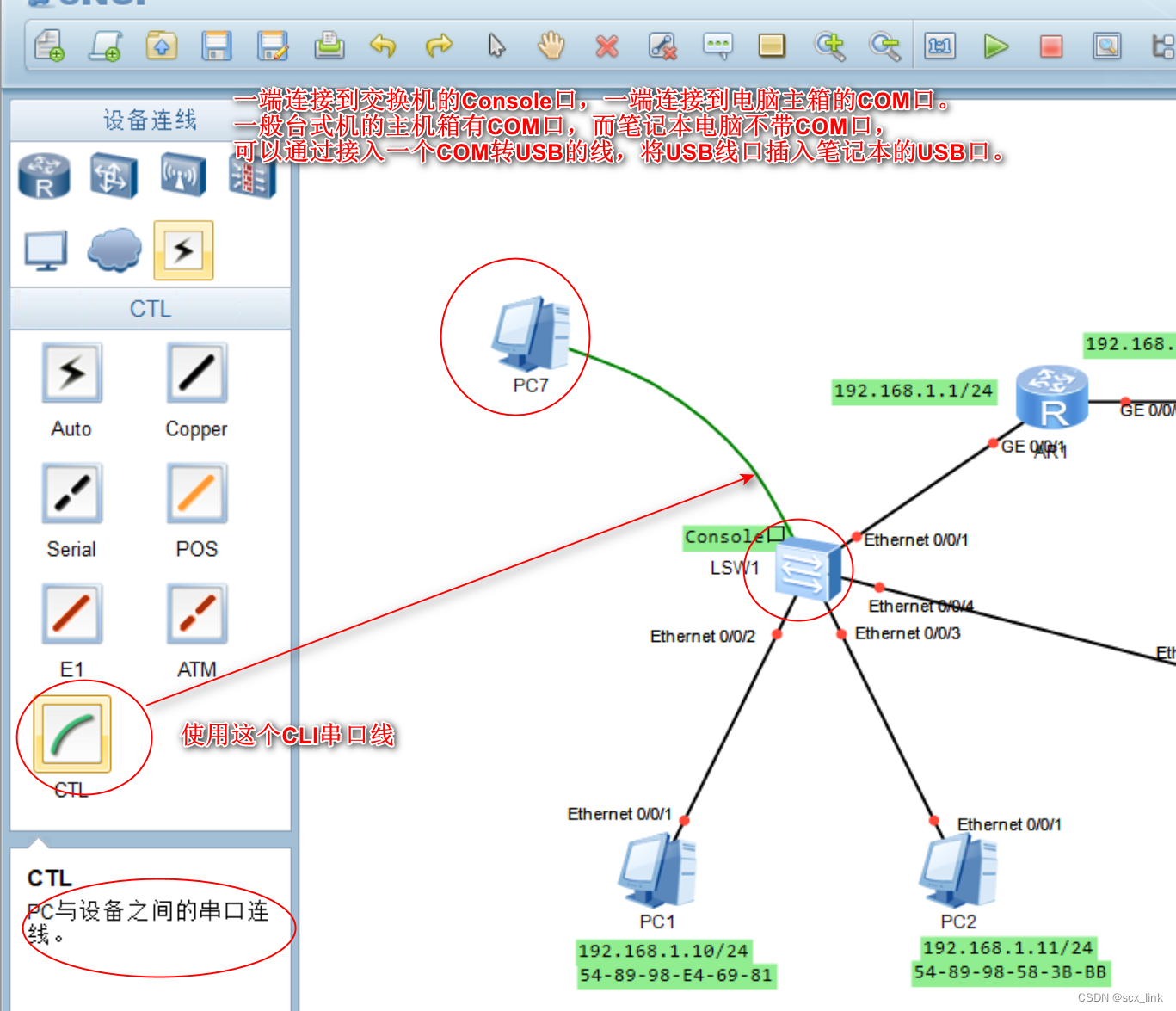
Task: Create a new topology from the toolbar
Action: (x=50, y=45)
